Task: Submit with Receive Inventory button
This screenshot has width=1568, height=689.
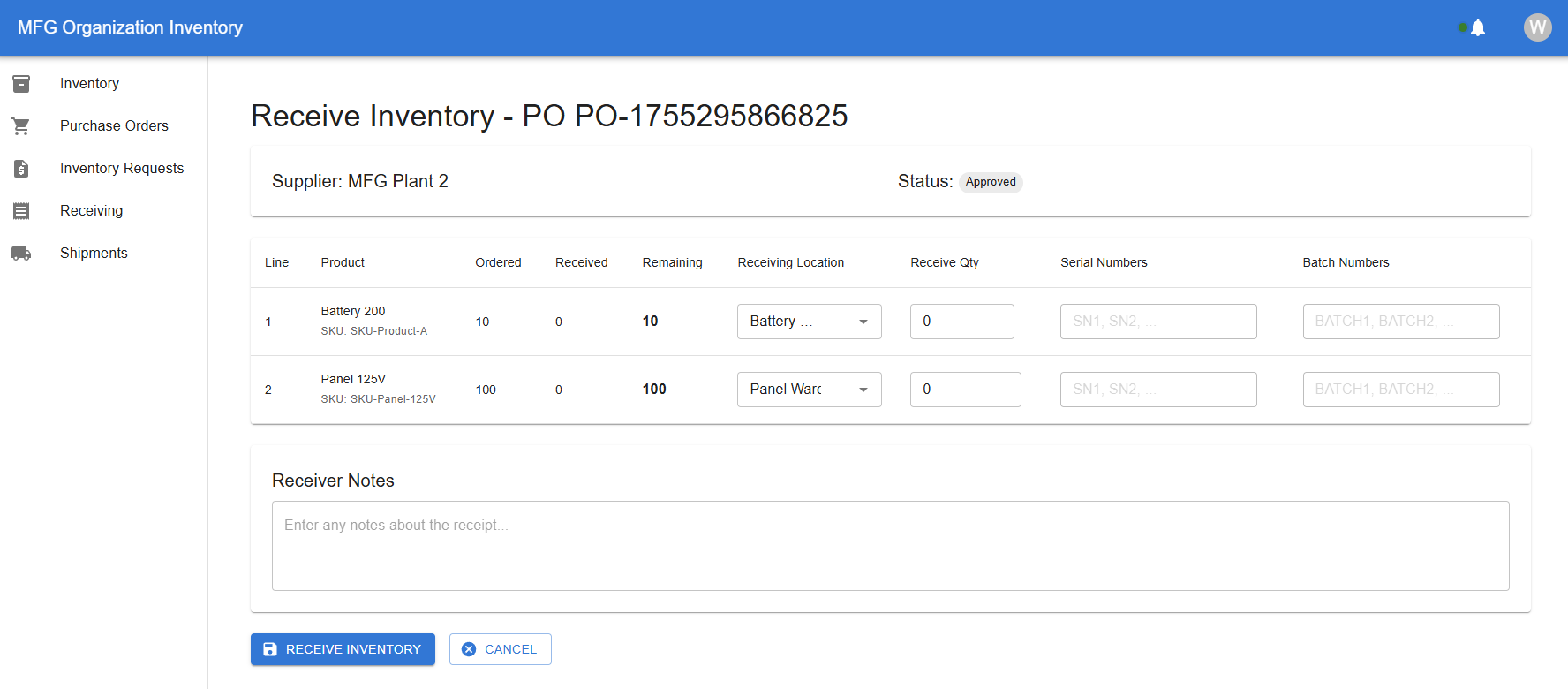Action: click(343, 649)
